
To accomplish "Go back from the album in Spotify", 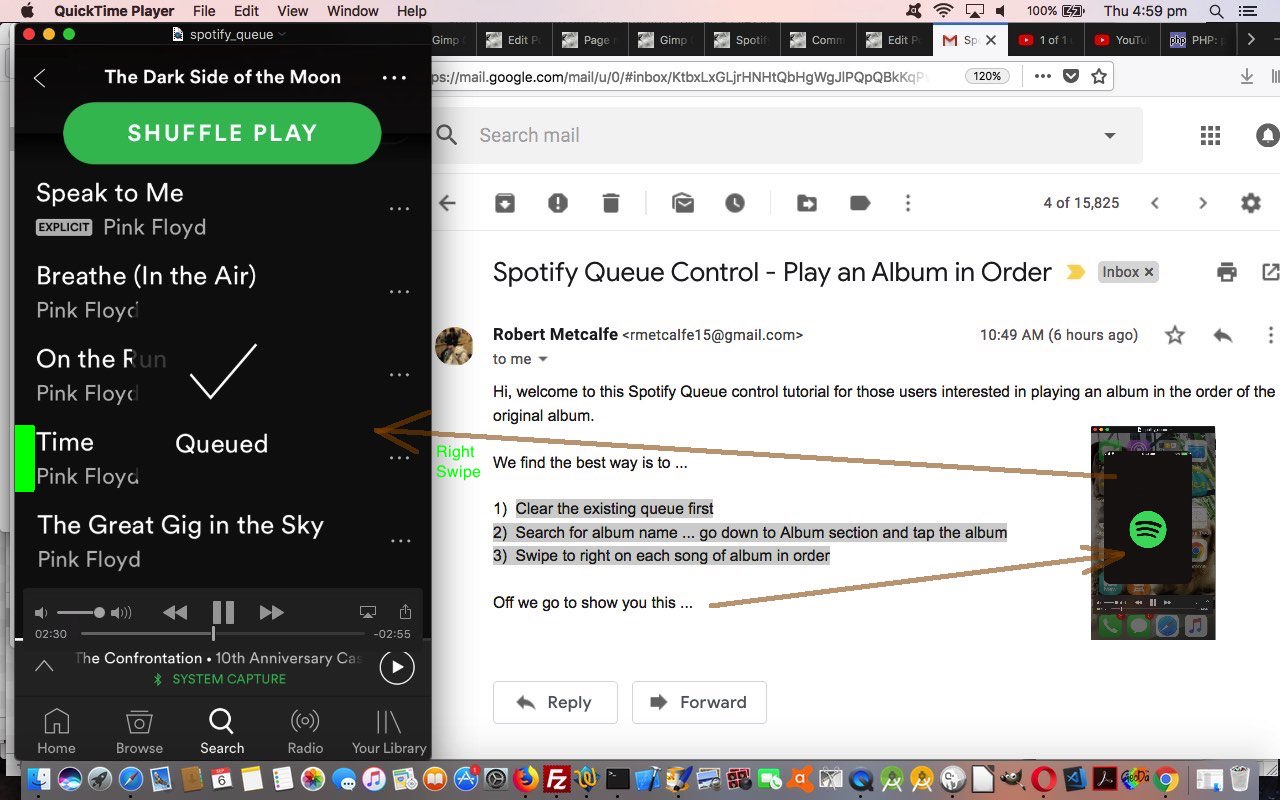I will [x=40, y=78].
